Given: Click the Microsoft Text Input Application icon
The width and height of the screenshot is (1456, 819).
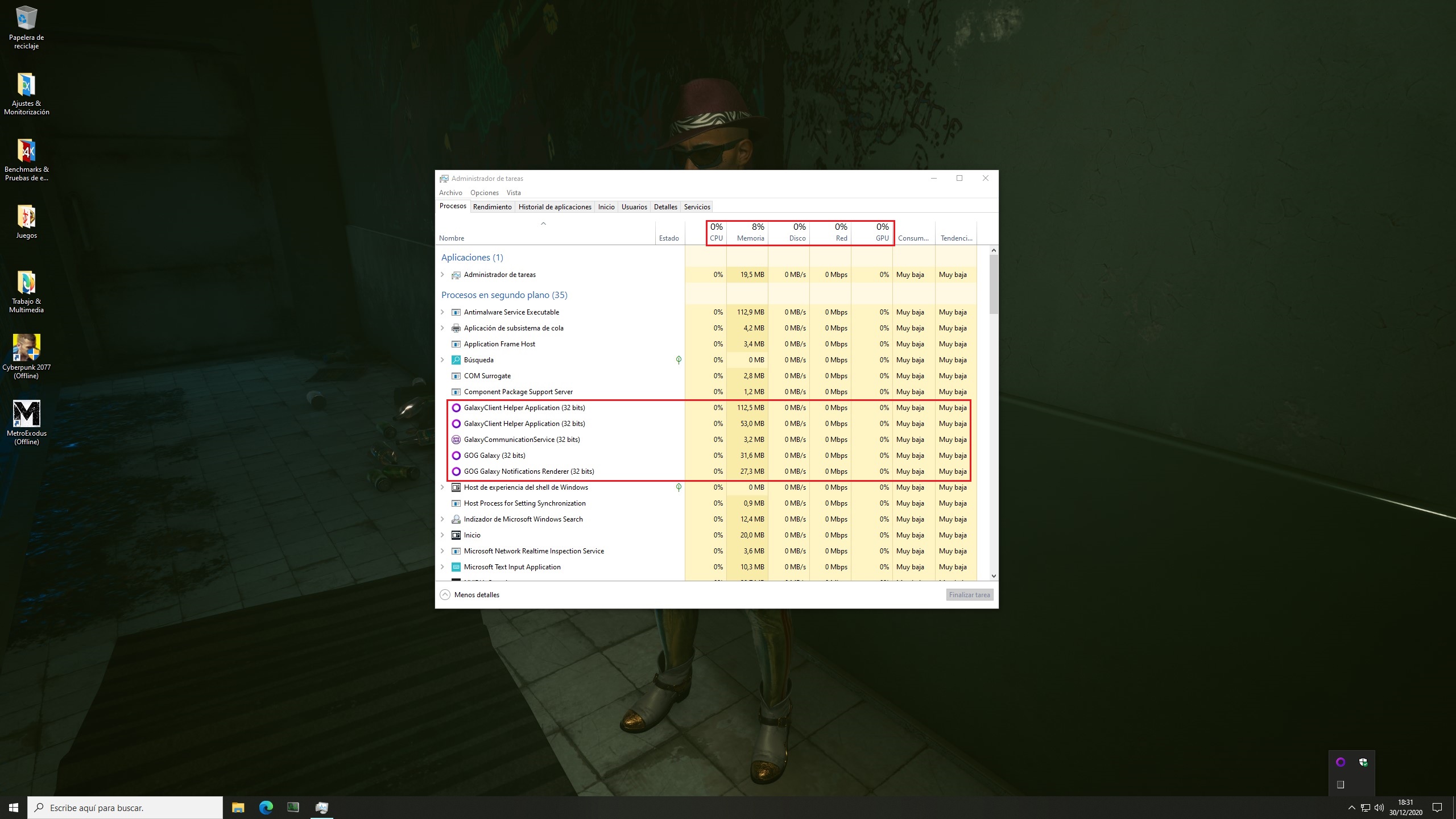Looking at the screenshot, I should tap(456, 567).
